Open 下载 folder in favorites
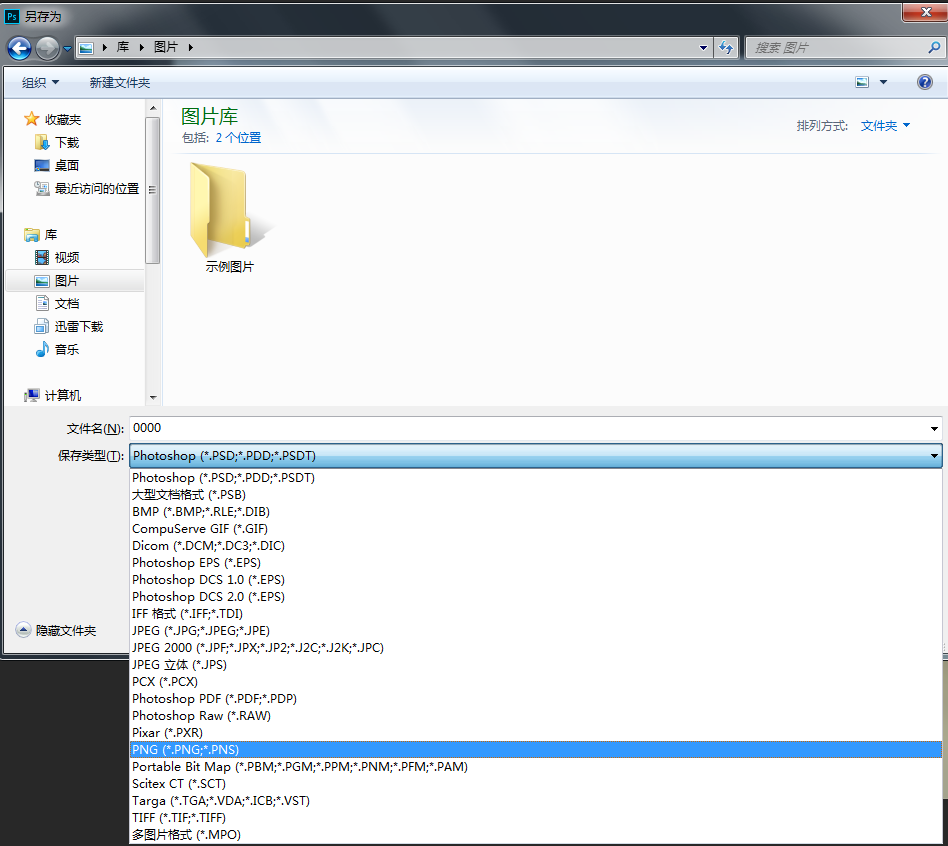The height and width of the screenshot is (846, 948). pos(67,143)
